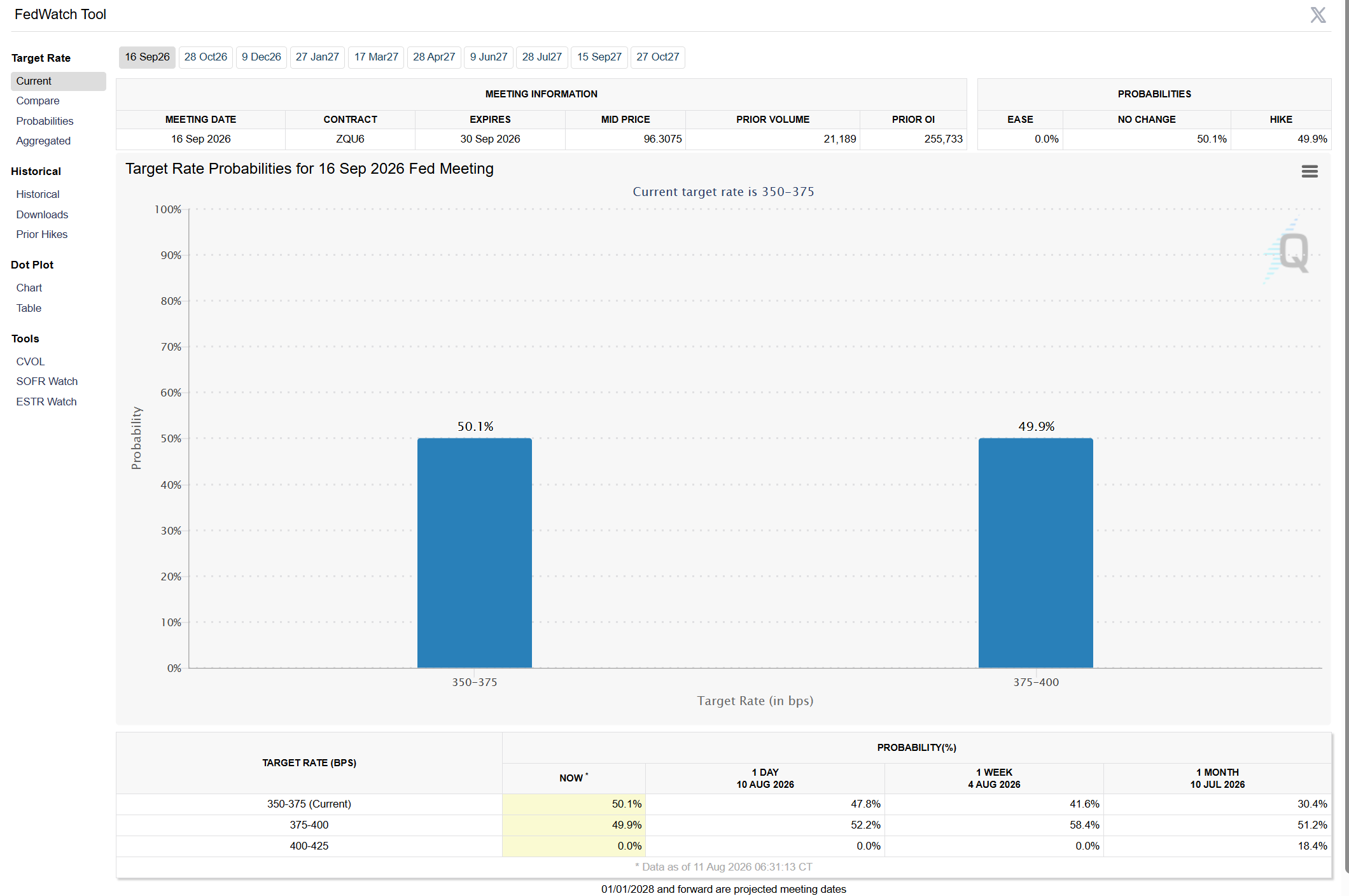Select the 28 Oct26 meeting tab
The image size is (1349, 896).
206,57
